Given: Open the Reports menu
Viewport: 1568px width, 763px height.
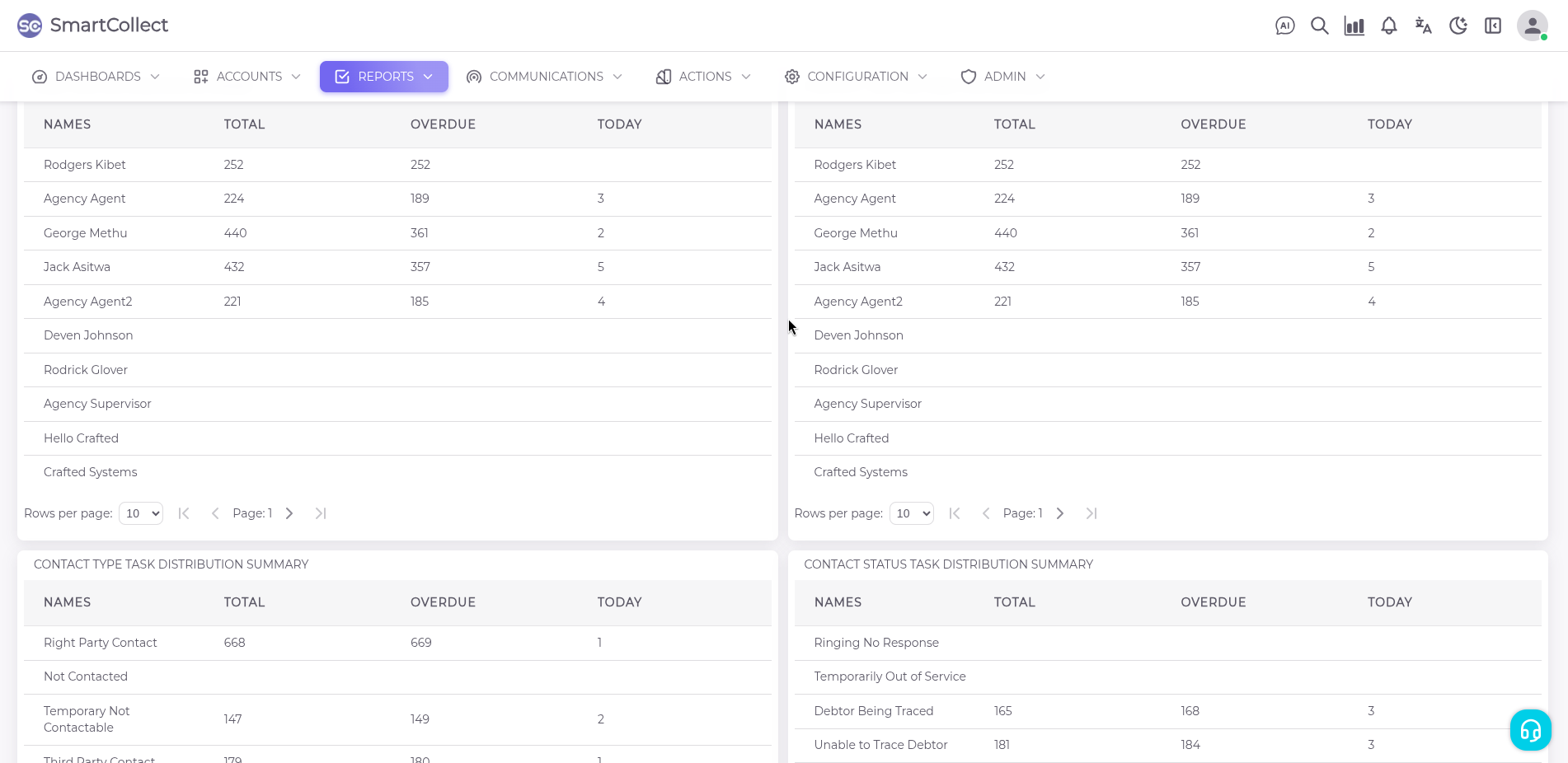Looking at the screenshot, I should (384, 77).
